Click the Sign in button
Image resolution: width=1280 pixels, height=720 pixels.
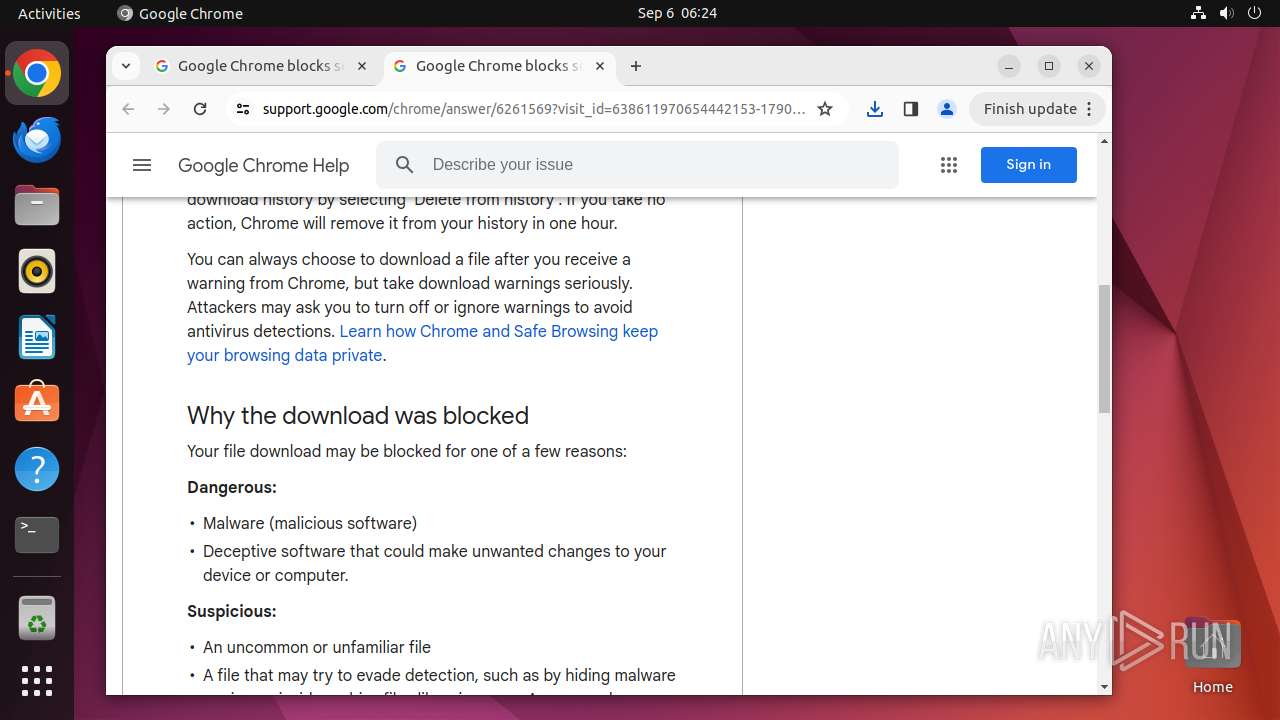(1028, 165)
